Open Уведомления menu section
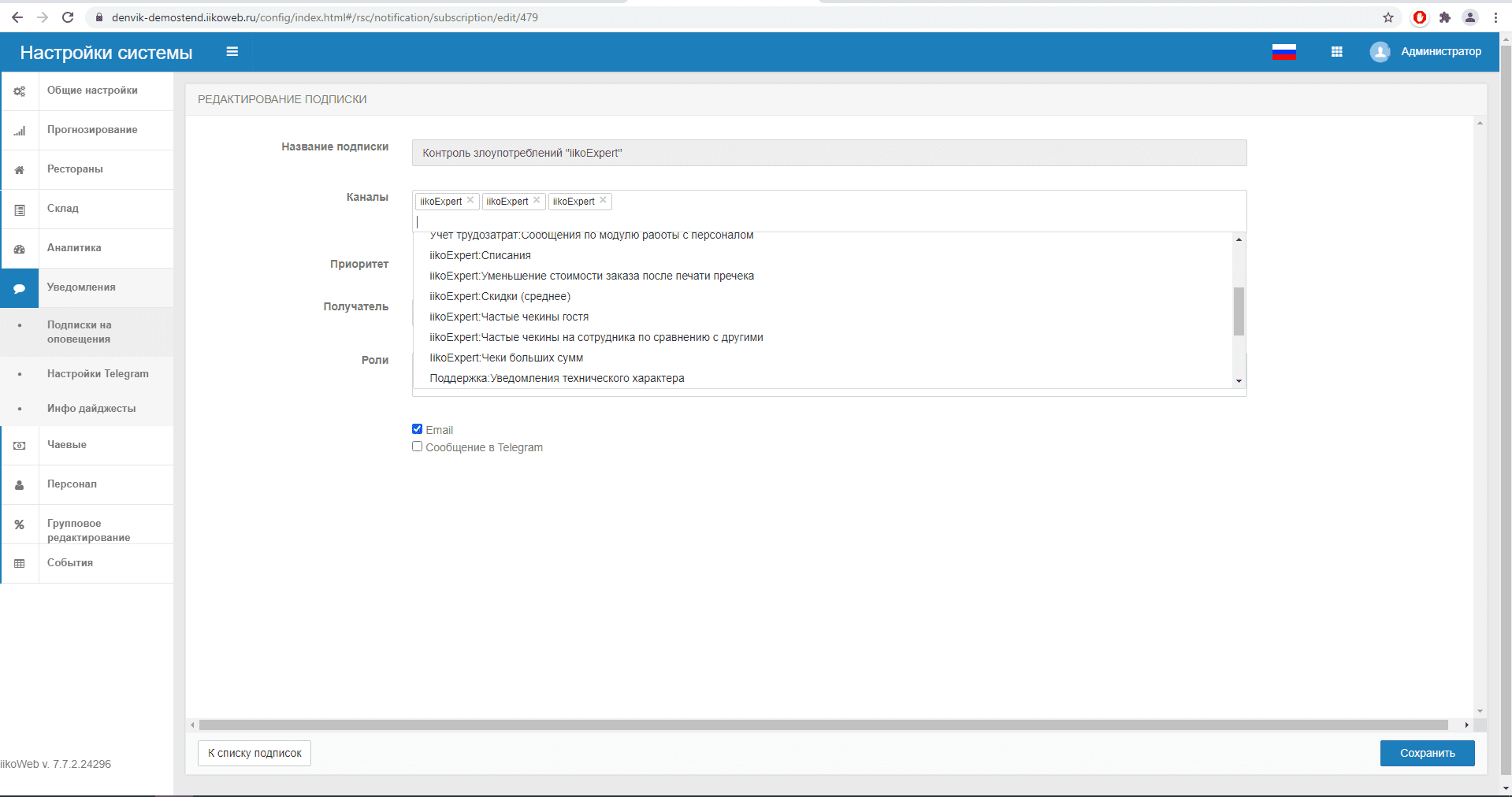Viewport: 1512px width, 797px height. click(81, 287)
